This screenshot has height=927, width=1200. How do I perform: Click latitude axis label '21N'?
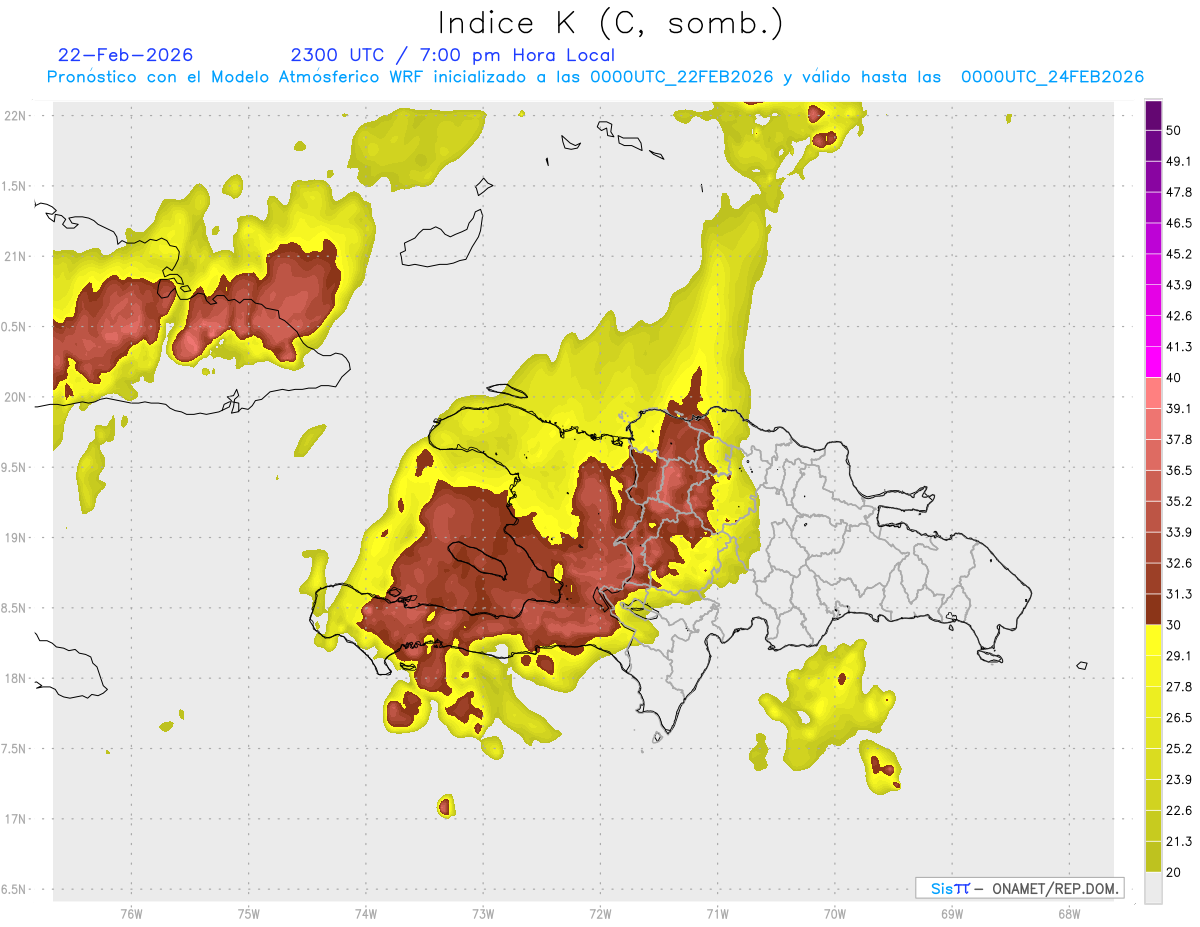pos(17,256)
